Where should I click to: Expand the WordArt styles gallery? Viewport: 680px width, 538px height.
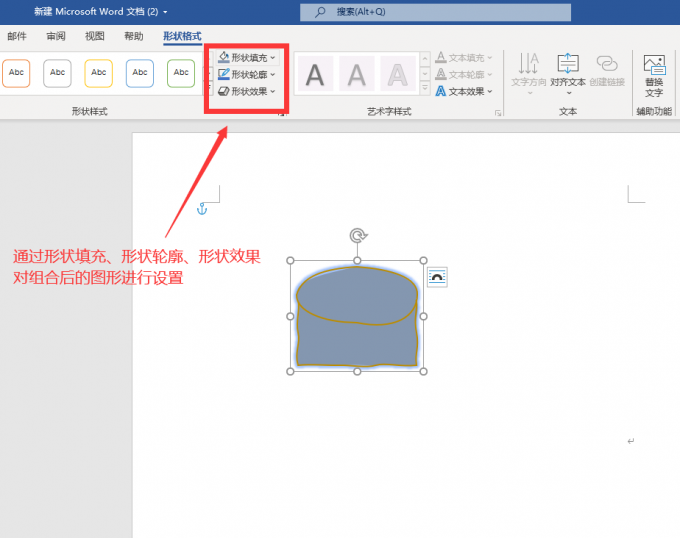tap(425, 88)
